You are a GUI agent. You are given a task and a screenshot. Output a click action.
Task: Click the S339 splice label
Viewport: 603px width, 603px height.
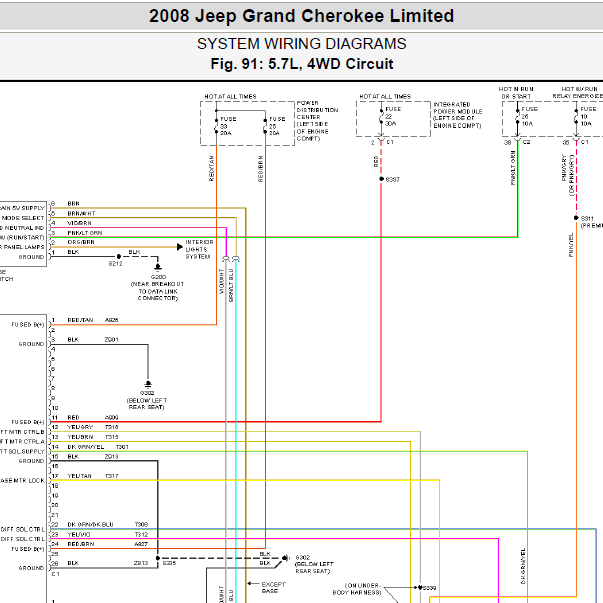tap(429, 588)
